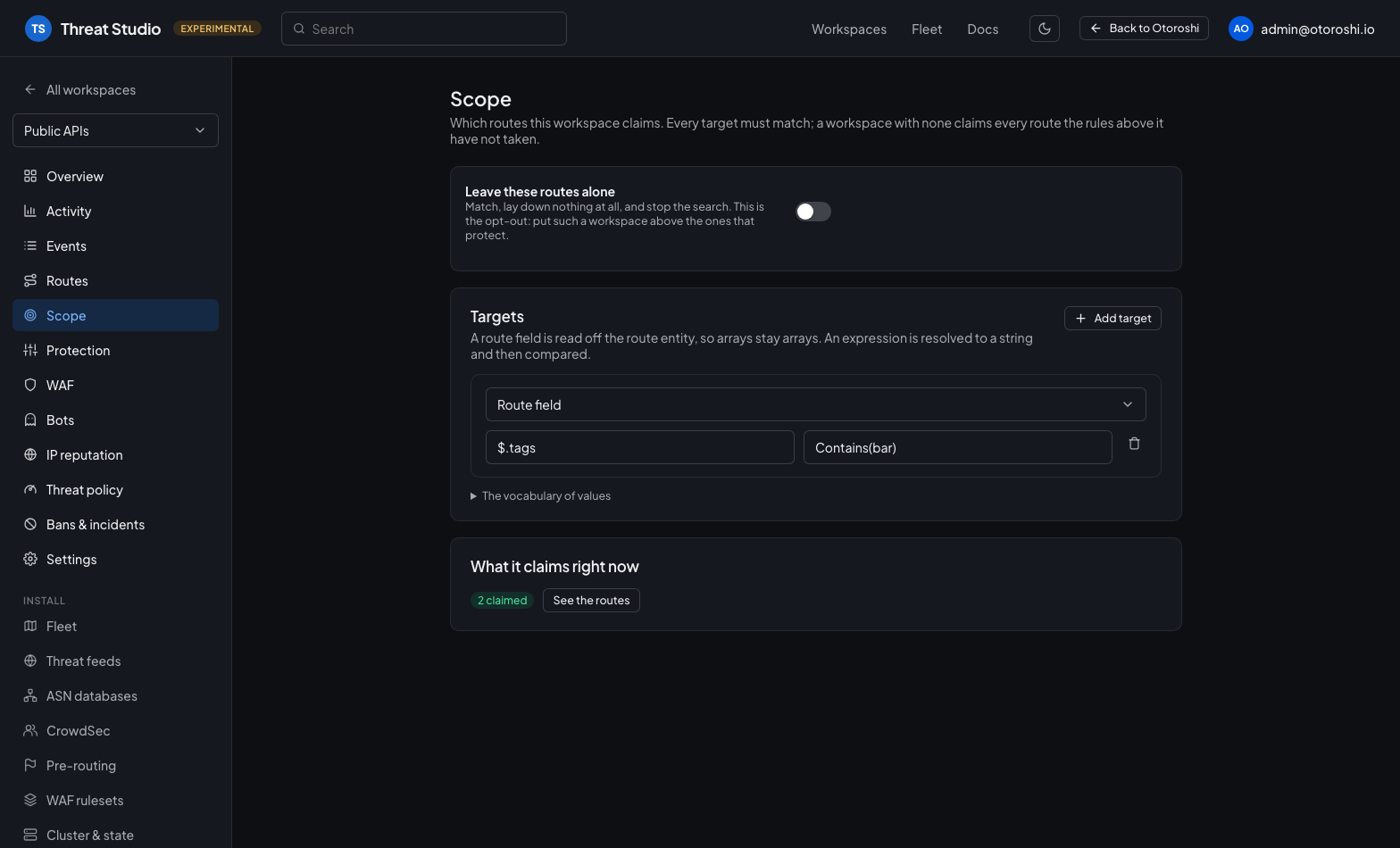This screenshot has height=848, width=1400.
Task: Click the Protection sliders icon
Action: 30,350
